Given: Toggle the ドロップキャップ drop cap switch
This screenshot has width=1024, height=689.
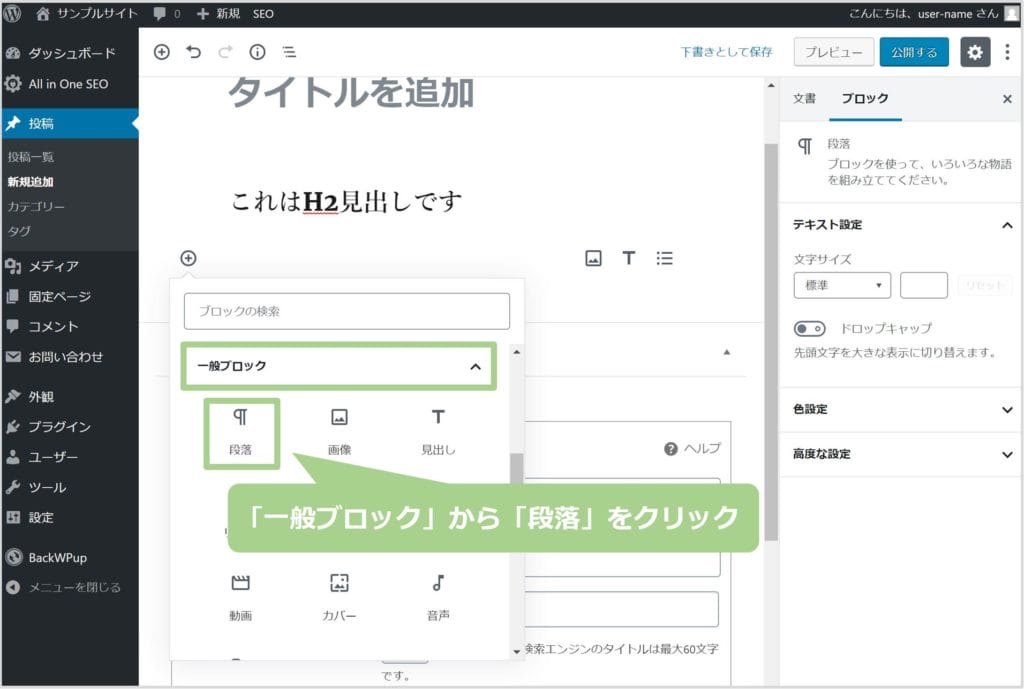Looking at the screenshot, I should [x=810, y=328].
